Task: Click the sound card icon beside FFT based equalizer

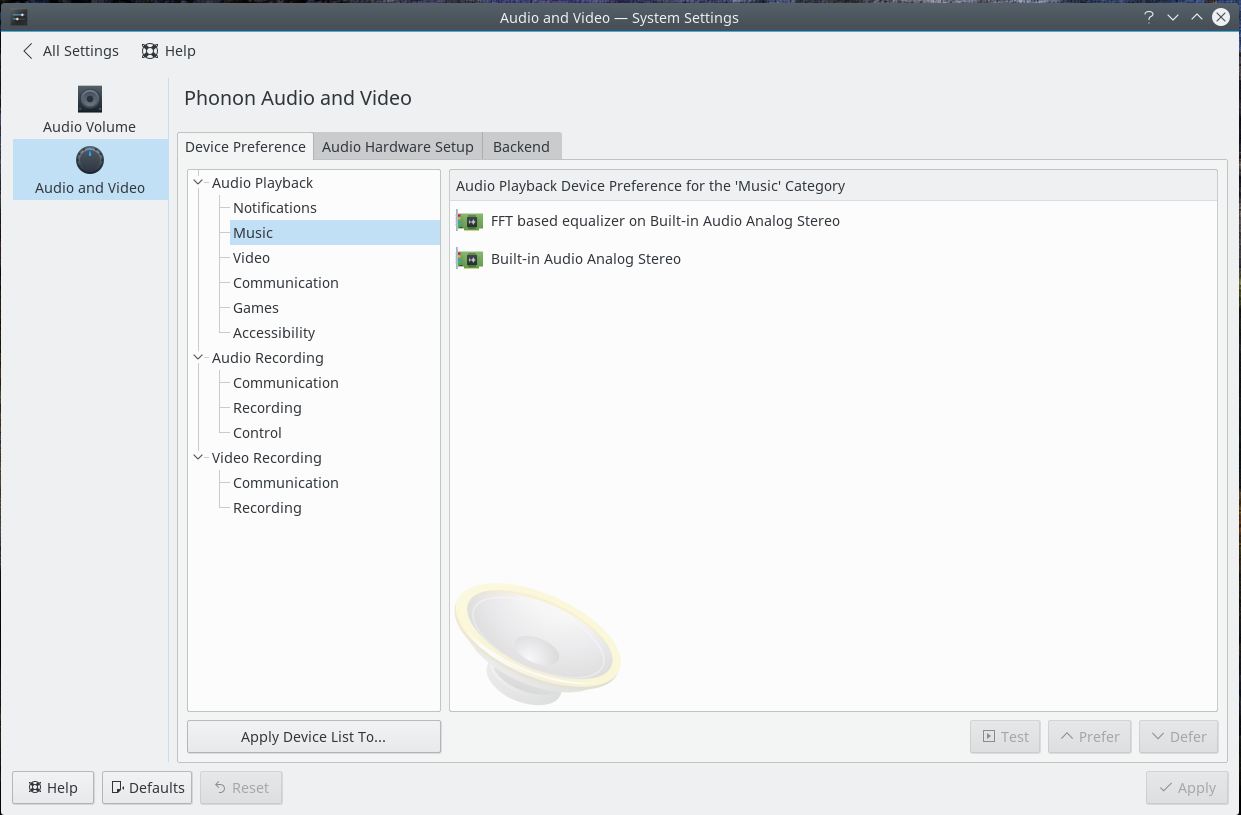Action: pos(469,221)
